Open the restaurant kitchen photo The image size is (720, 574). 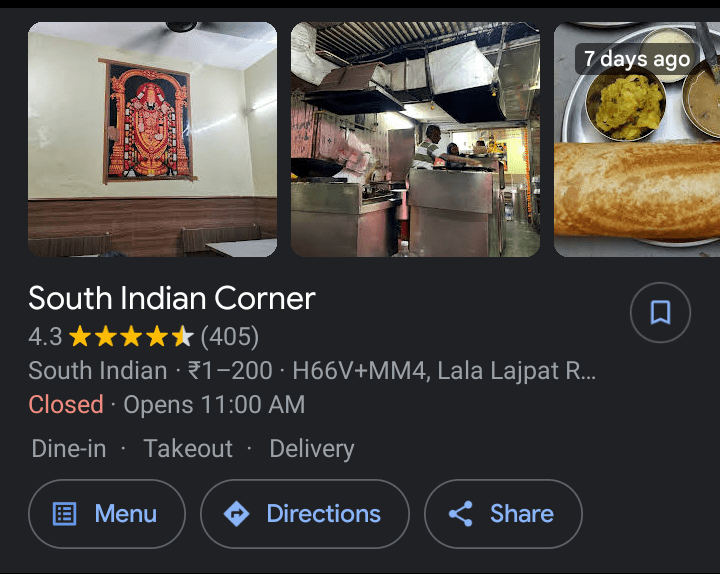click(416, 139)
